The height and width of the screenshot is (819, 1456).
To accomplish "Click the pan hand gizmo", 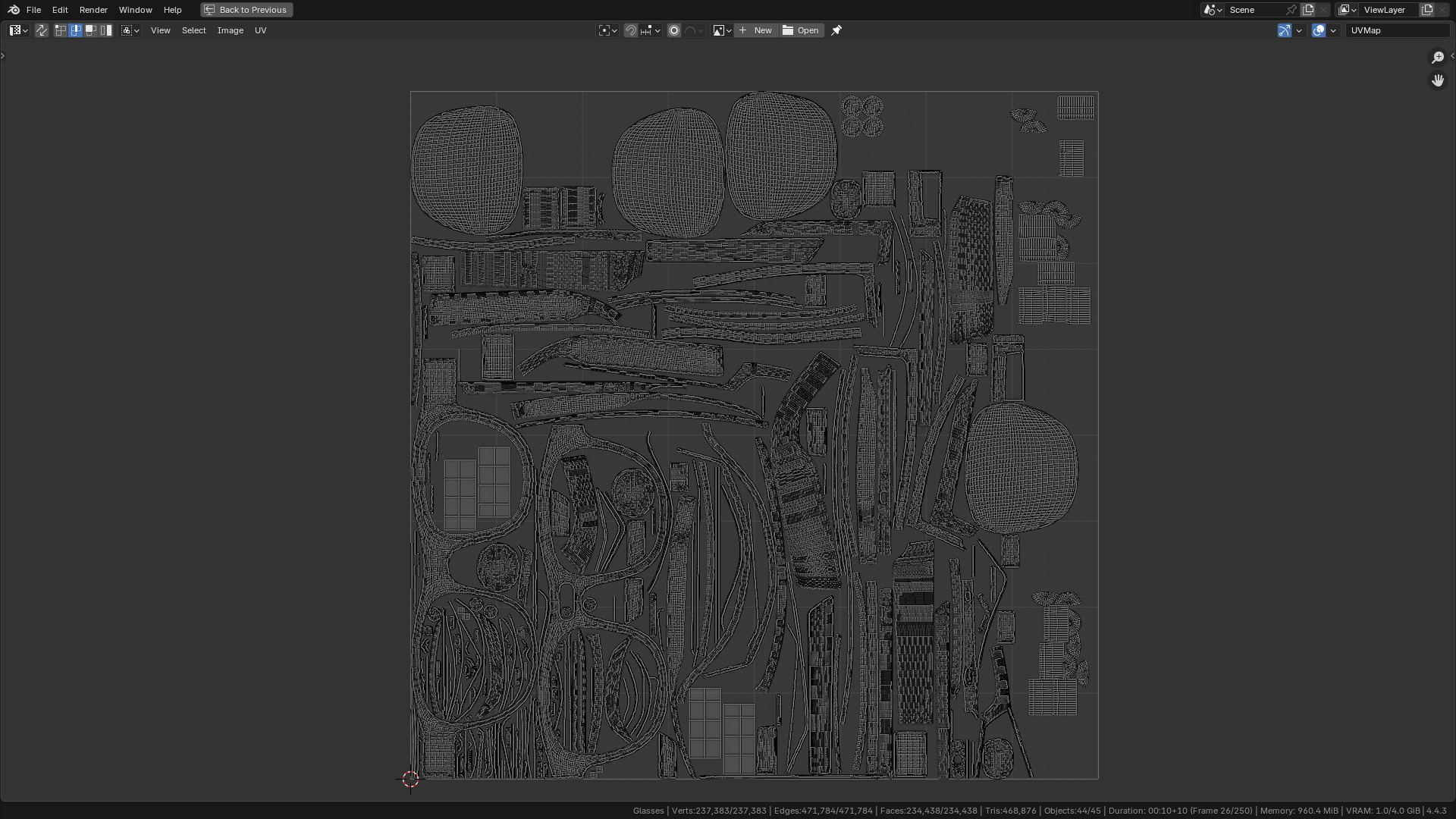I will pyautogui.click(x=1438, y=80).
